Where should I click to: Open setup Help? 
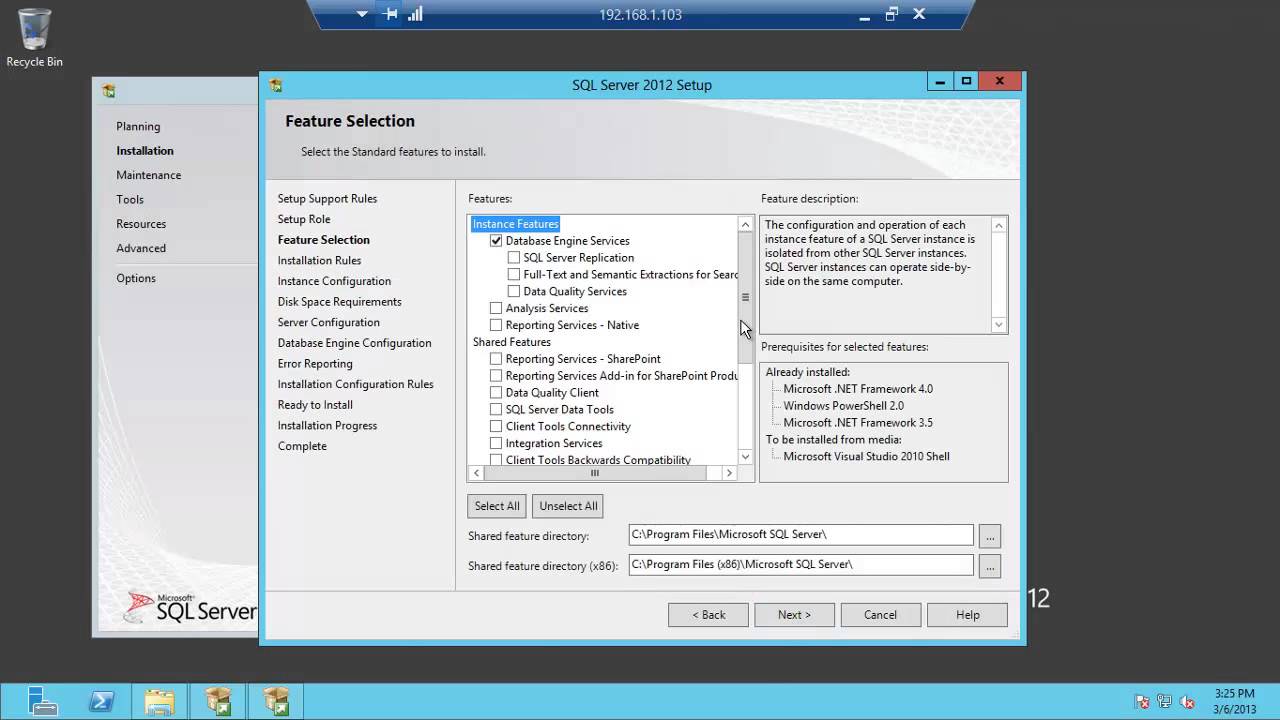coord(967,615)
